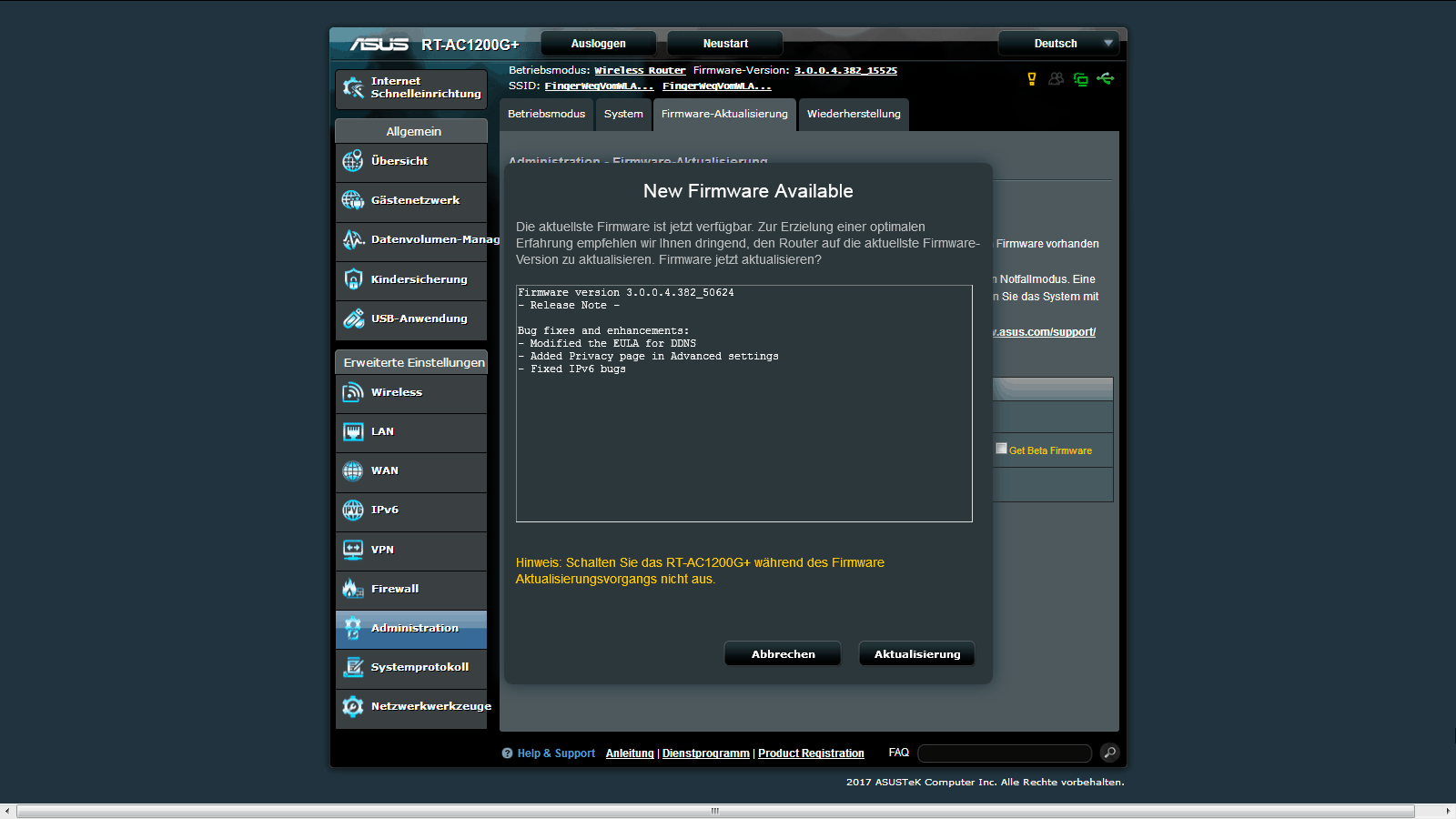Click 'Fixed IPv6 bugs' release note line
Image resolution: width=1456 pixels, height=819 pixels.
[x=577, y=369]
